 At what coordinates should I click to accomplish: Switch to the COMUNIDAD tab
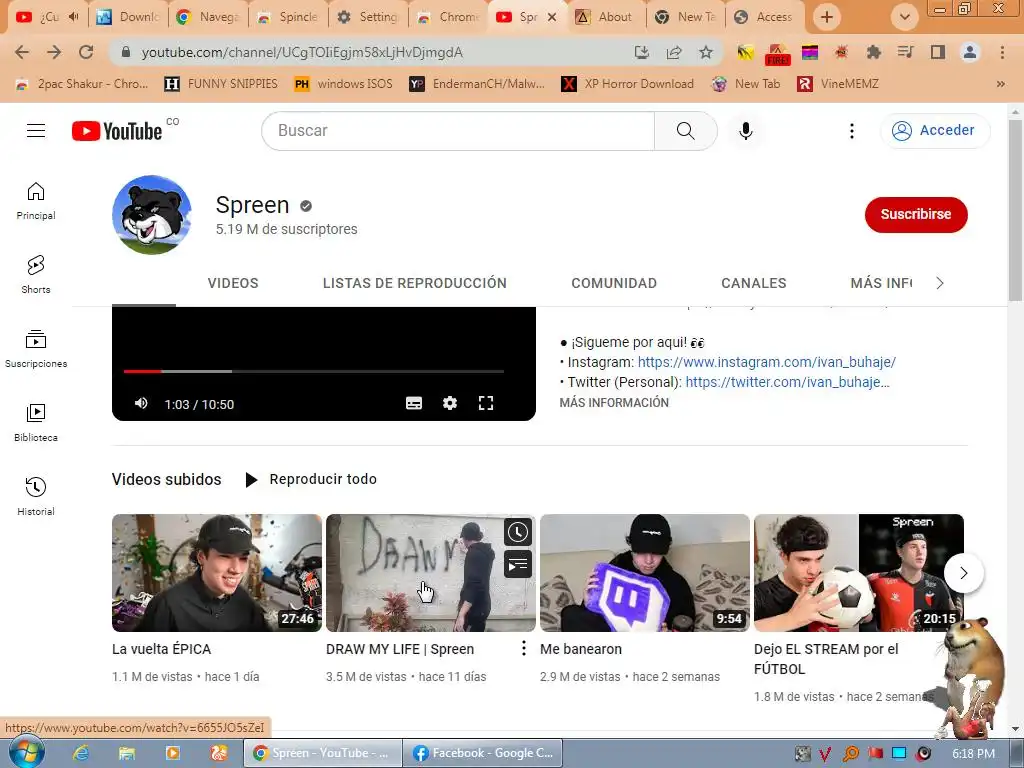[614, 283]
